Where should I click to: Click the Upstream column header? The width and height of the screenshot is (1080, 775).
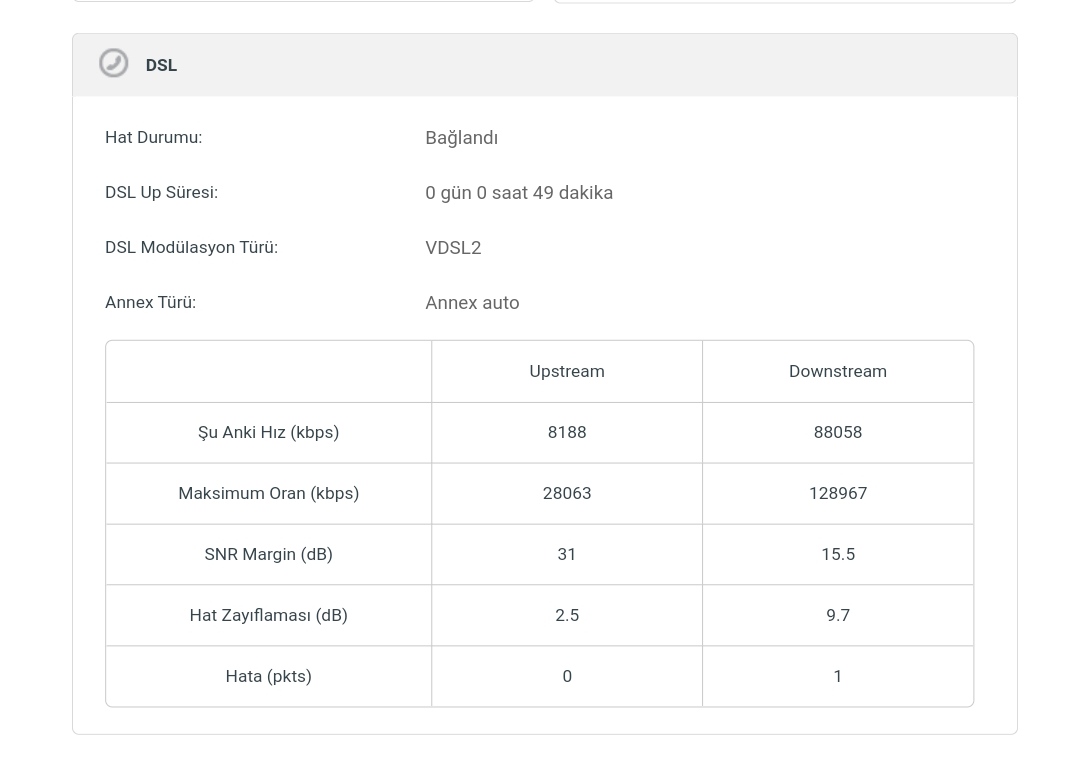567,371
